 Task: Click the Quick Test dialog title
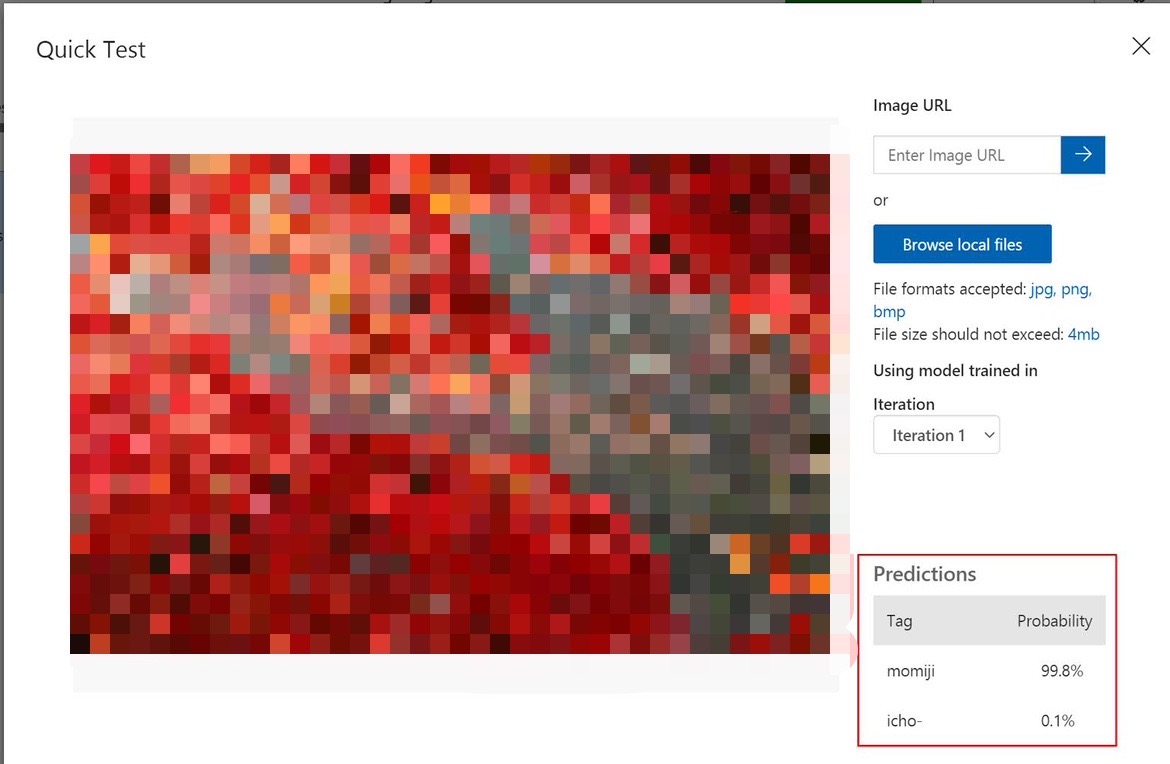click(90, 48)
